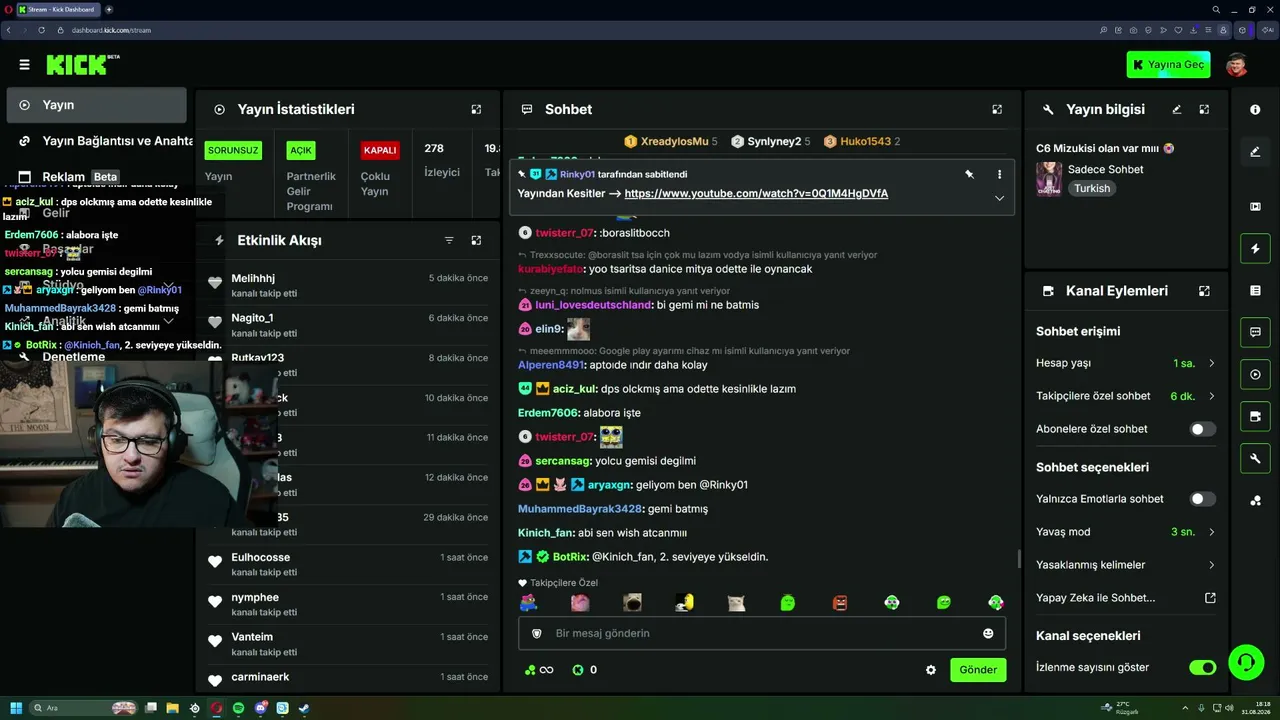
Task: Toggle Abonelere özel sohbet switch
Action: pyautogui.click(x=1203, y=429)
